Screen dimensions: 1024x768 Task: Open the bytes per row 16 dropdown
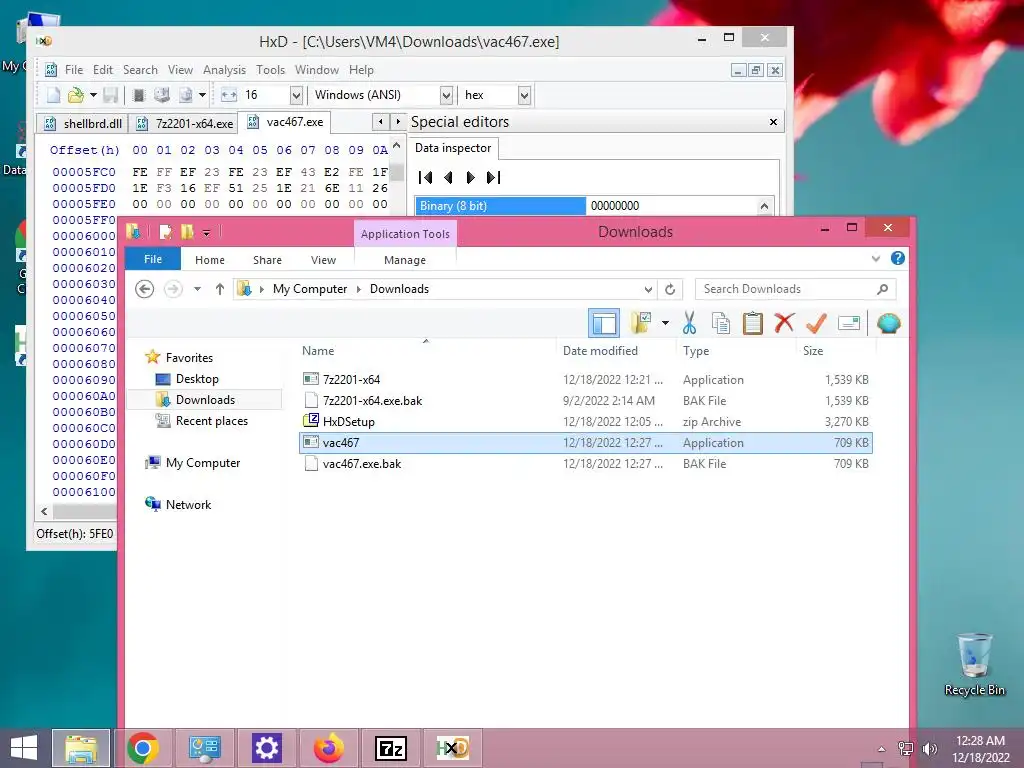pyautogui.click(x=296, y=95)
